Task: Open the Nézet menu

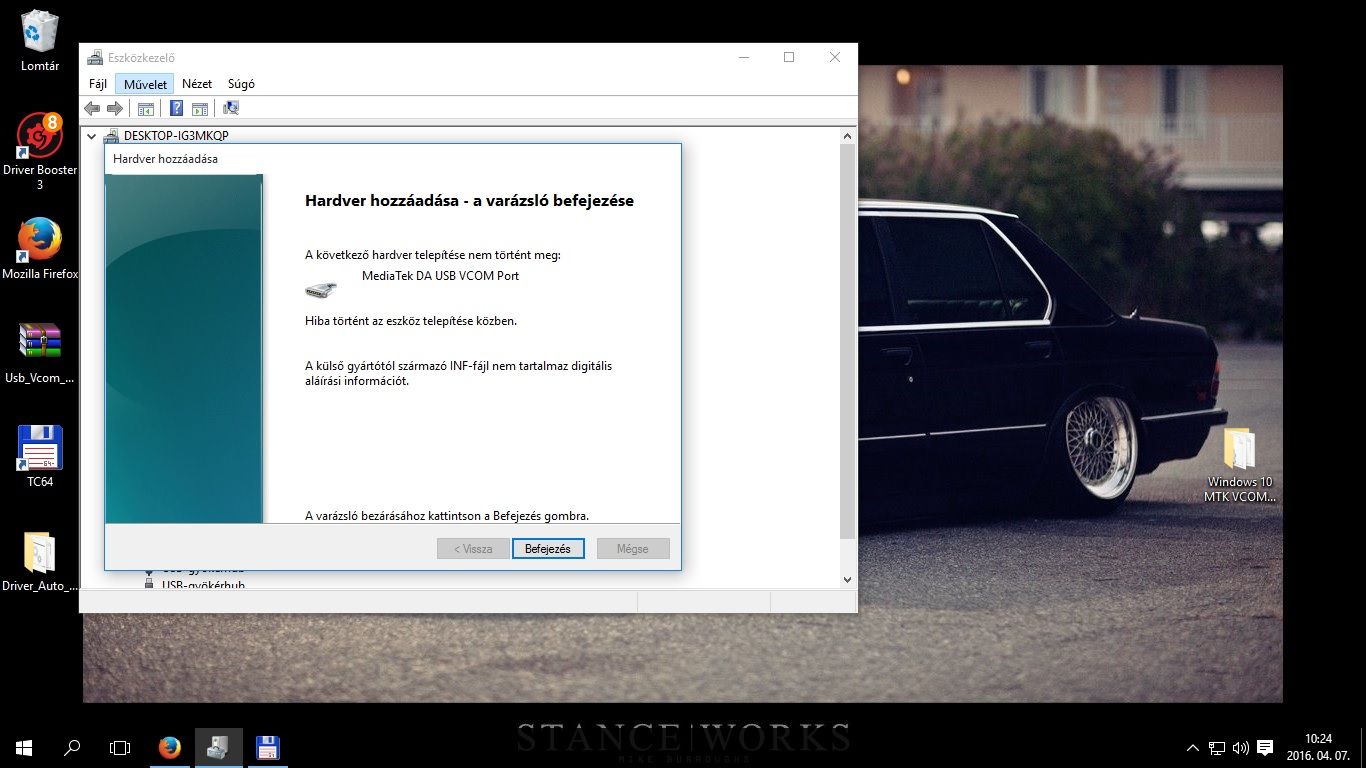Action: tap(197, 84)
